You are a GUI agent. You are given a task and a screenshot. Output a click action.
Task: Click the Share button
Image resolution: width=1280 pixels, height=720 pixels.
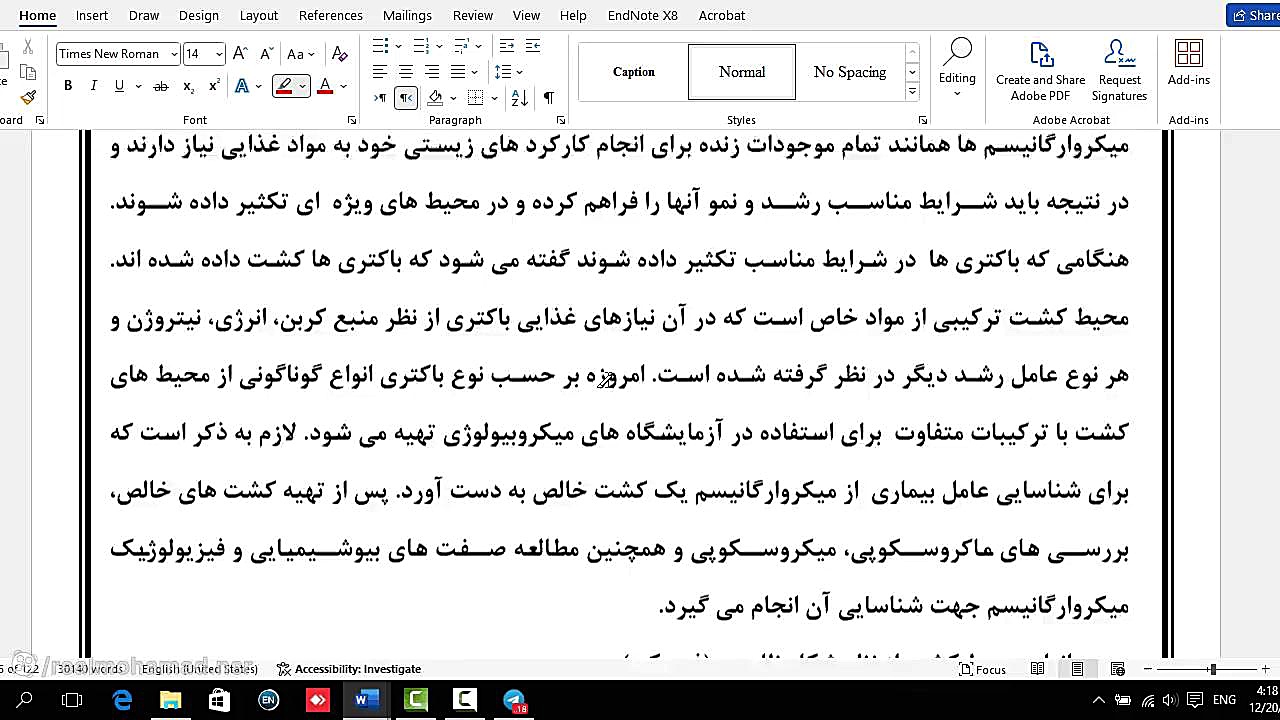pyautogui.click(x=1254, y=15)
